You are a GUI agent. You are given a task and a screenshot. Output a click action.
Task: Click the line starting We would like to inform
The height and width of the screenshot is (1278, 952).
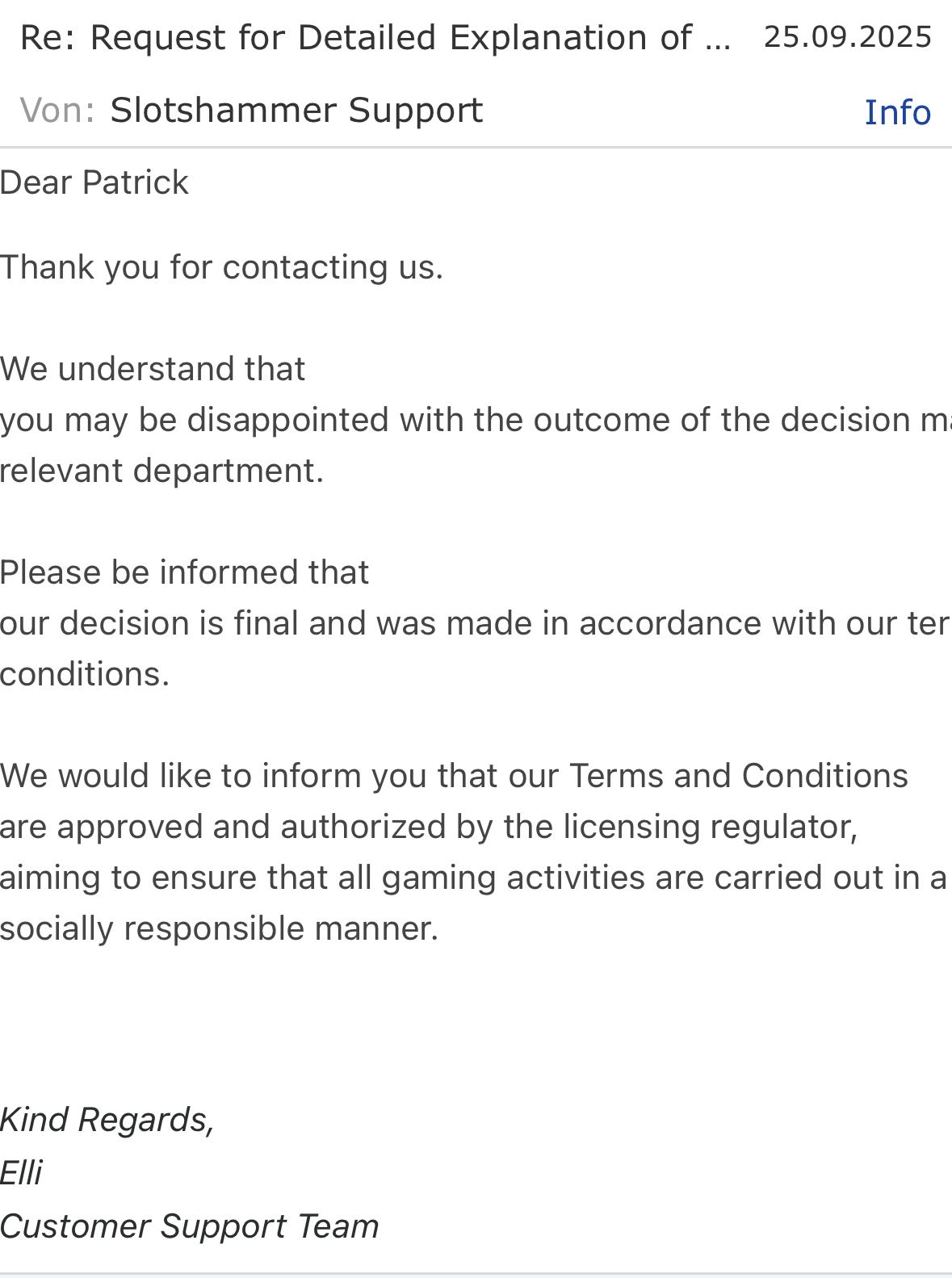click(x=454, y=776)
